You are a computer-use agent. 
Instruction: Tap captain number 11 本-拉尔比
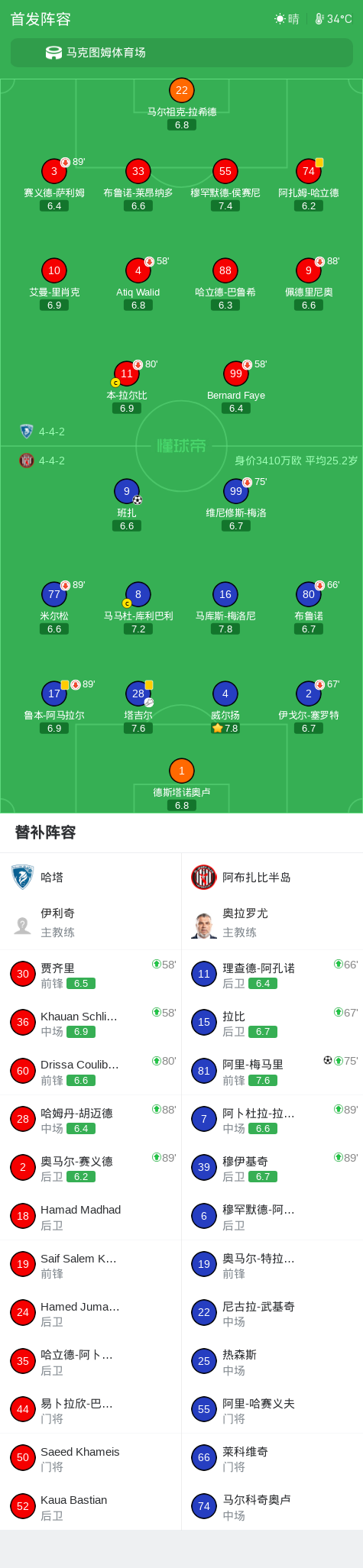127,387
